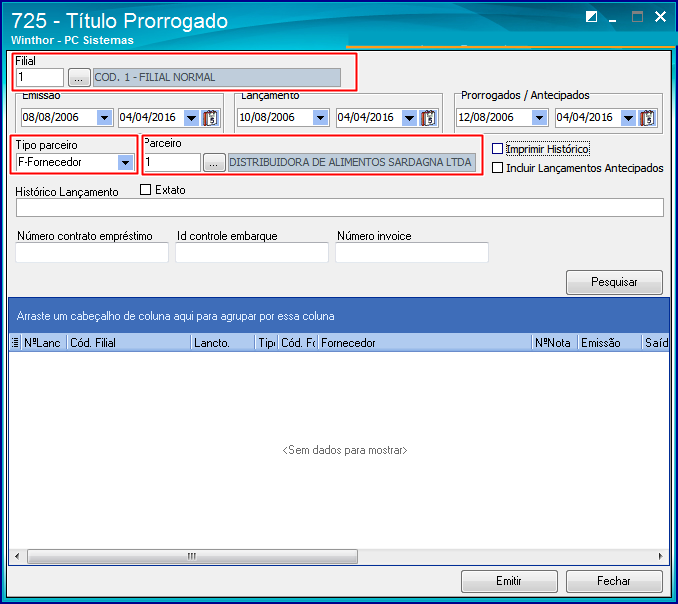Click the calendar icon in Prorrogados / Antecipados group
This screenshot has width=678, height=604.
648,118
